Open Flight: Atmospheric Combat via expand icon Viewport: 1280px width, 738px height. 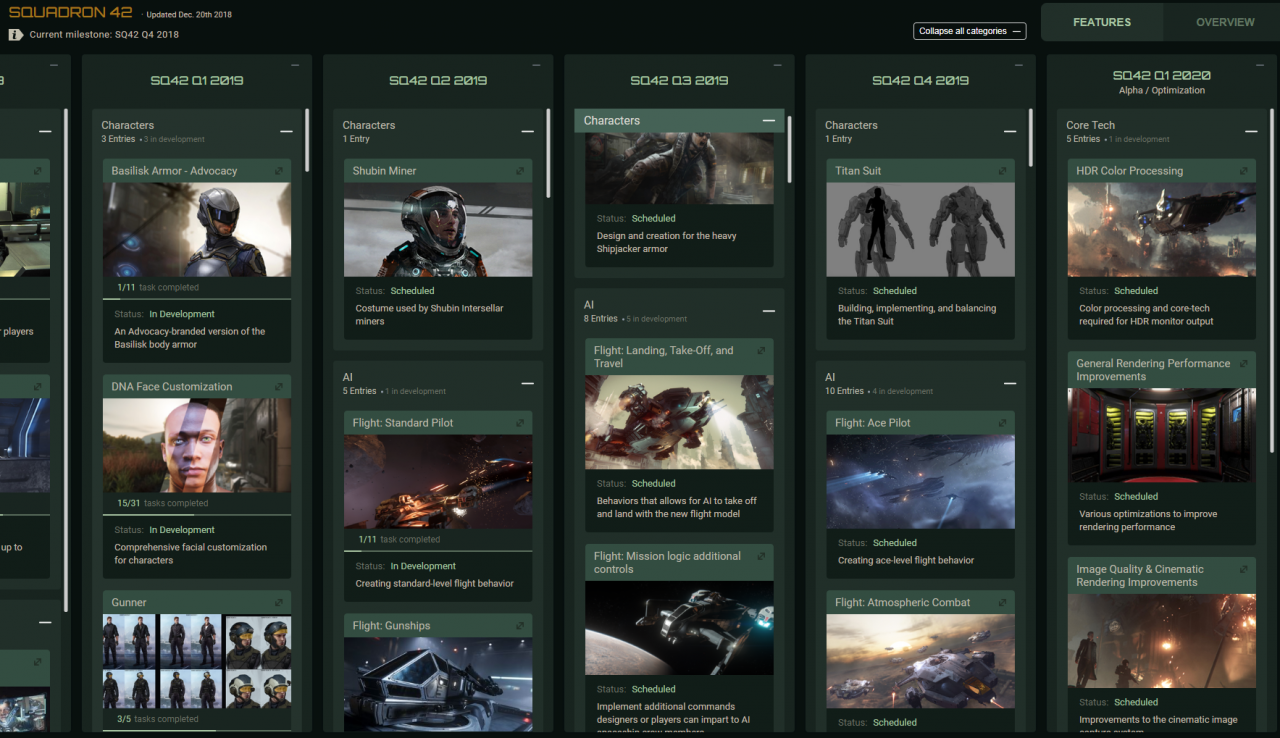pos(1002,603)
